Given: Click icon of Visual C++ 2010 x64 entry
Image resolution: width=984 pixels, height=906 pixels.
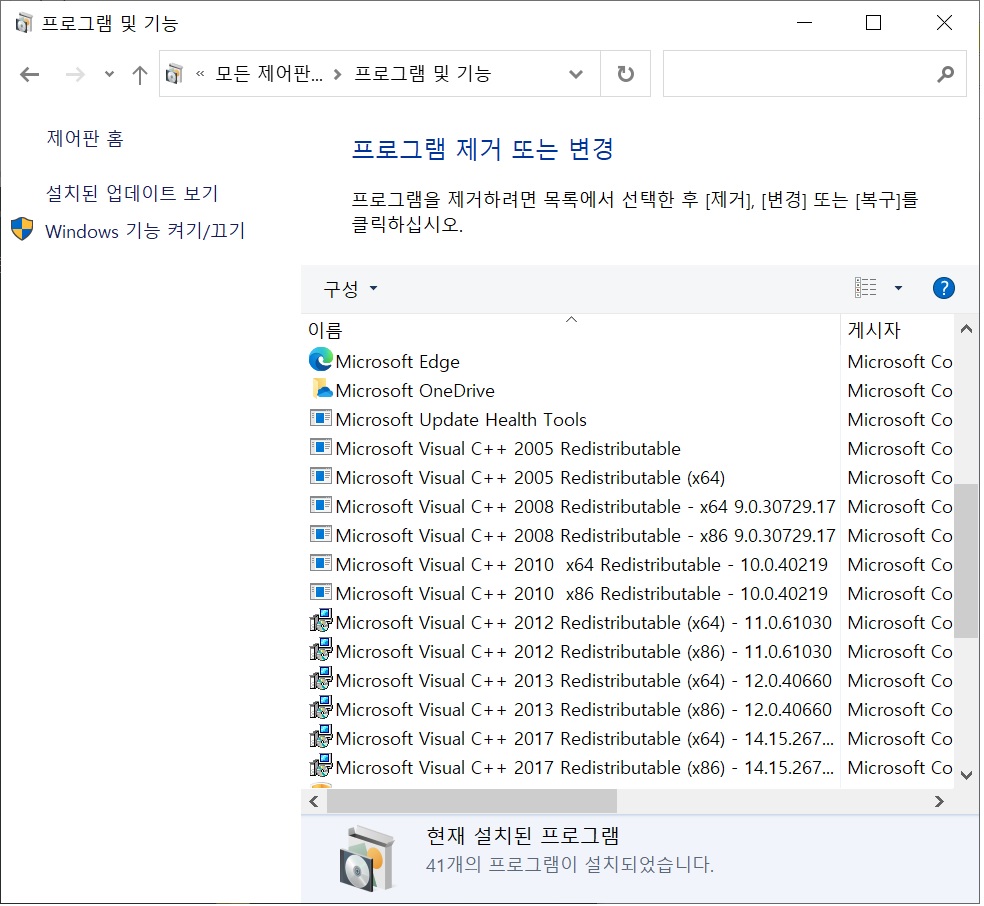Looking at the screenshot, I should 321,563.
